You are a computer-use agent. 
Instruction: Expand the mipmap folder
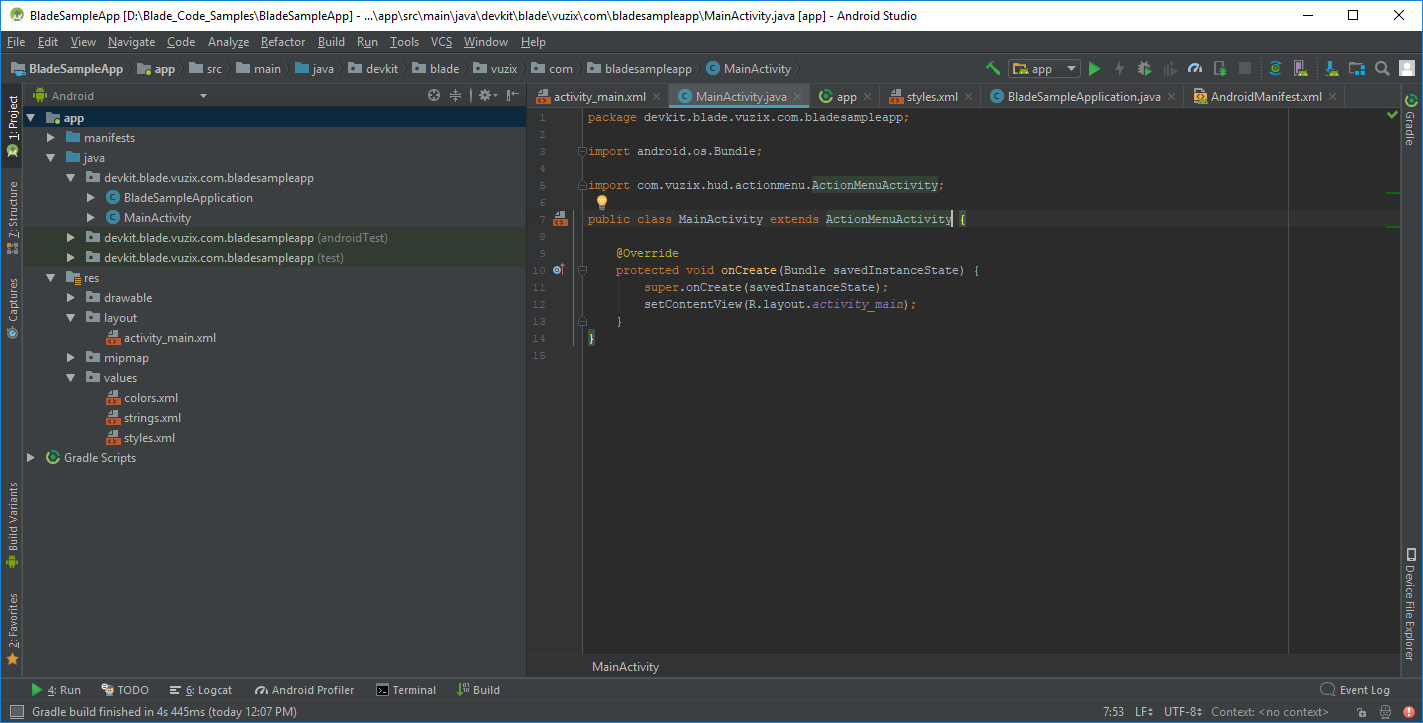click(x=70, y=358)
